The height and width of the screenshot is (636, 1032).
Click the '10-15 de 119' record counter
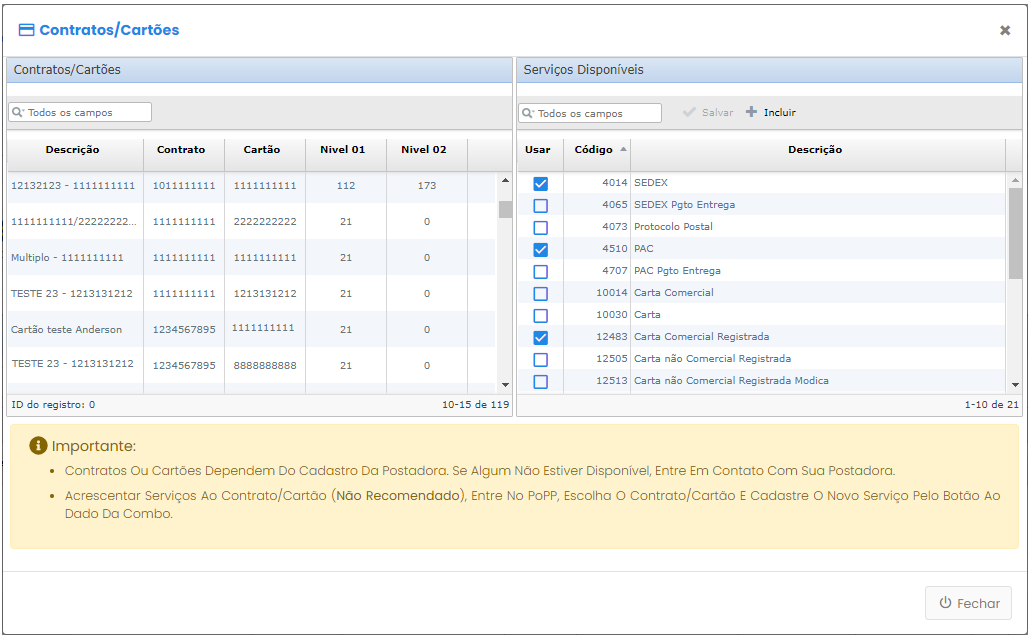pos(475,405)
